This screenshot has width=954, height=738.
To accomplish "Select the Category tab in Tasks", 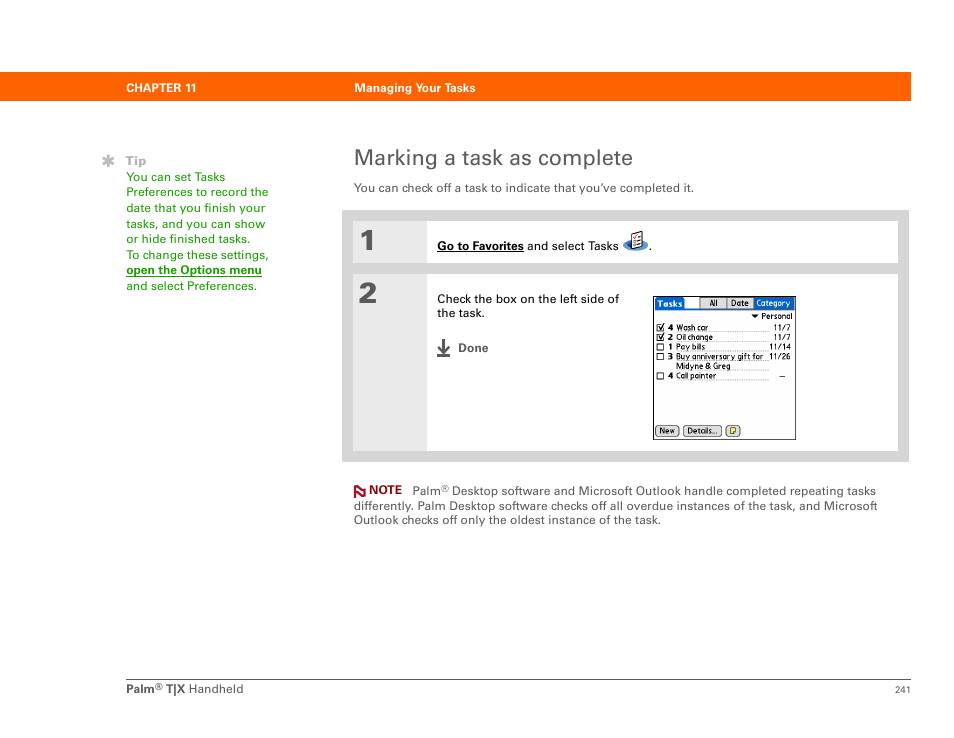I will (x=773, y=303).
